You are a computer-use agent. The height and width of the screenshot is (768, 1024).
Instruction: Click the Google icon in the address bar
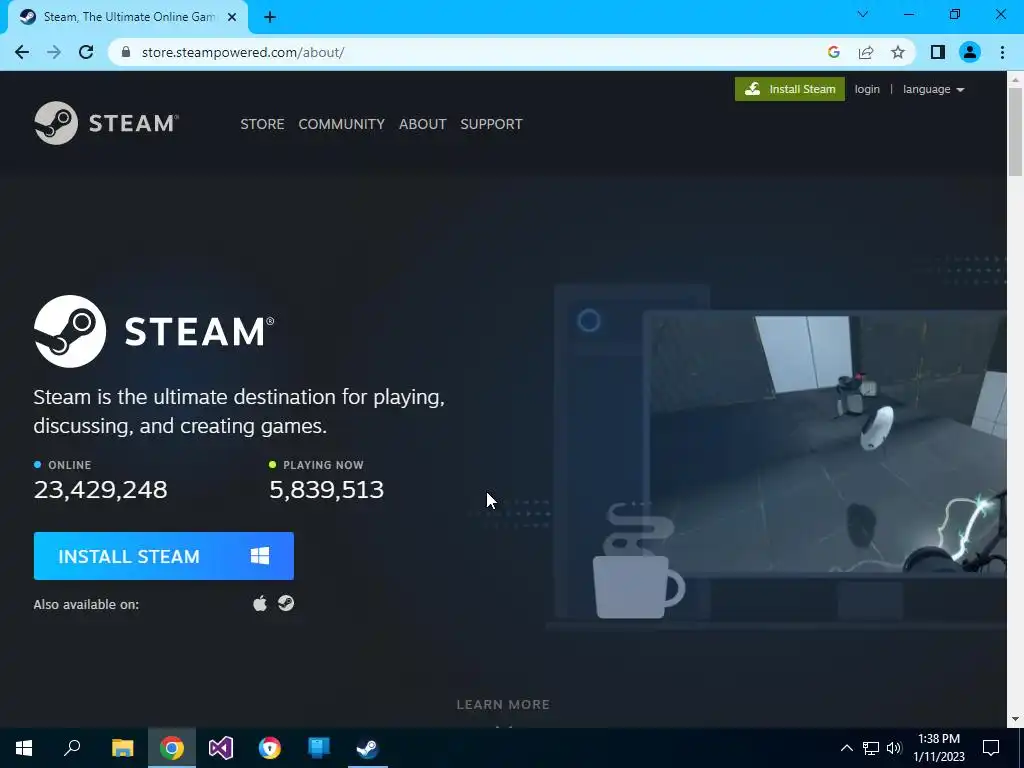click(833, 52)
